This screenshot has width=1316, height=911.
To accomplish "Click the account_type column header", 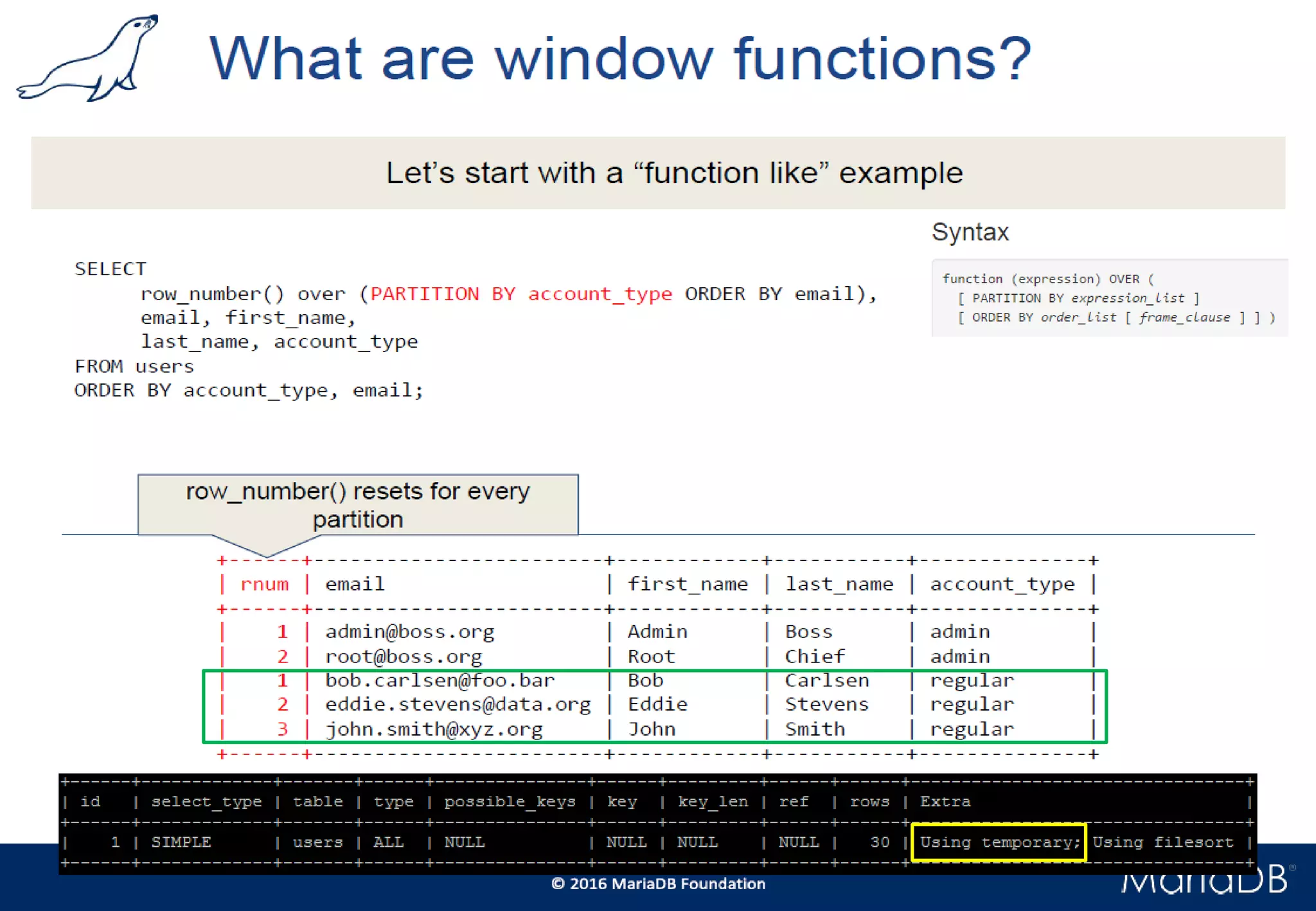I will click(x=1002, y=585).
